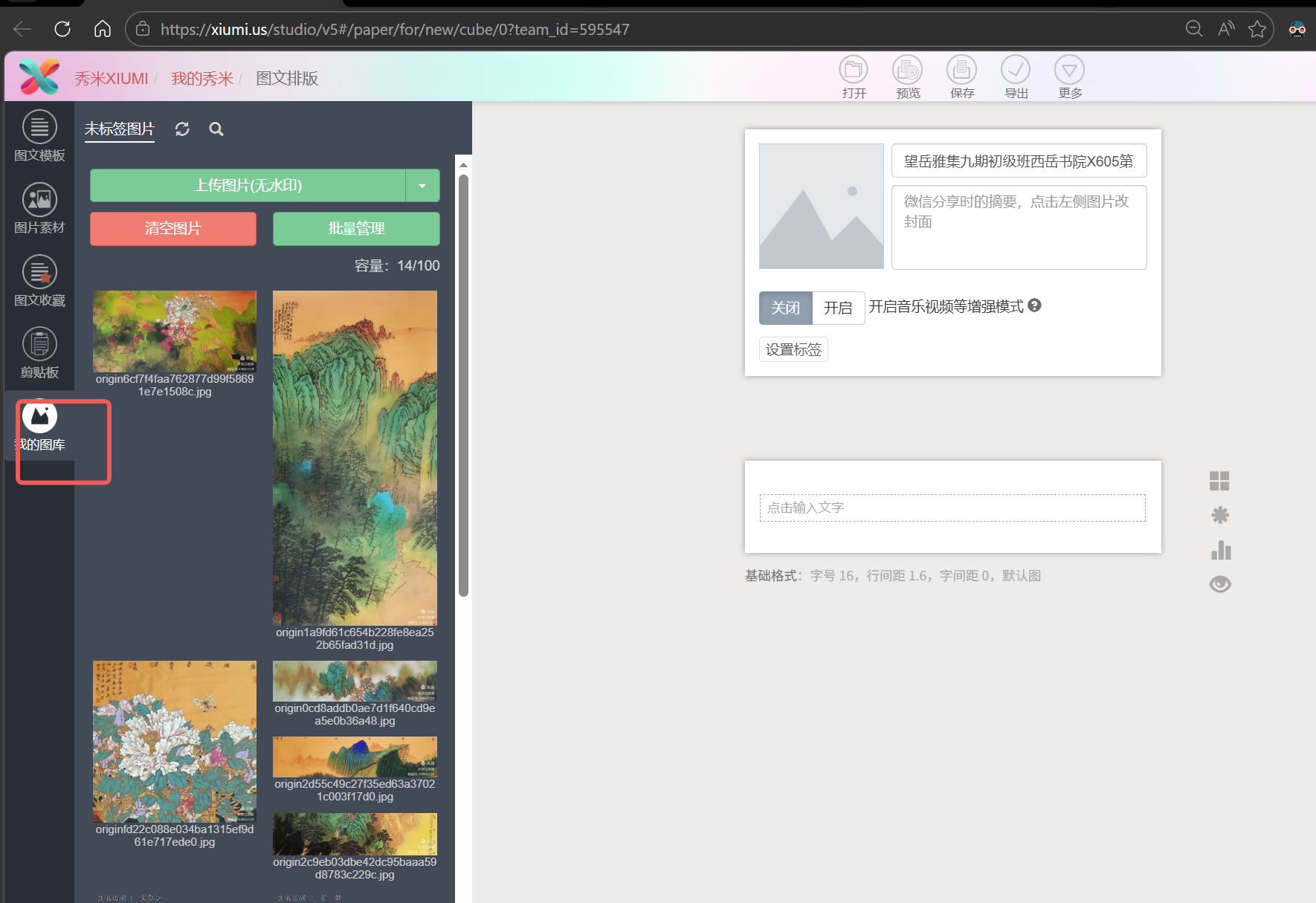
Task: Click 上传图片(无水印) button
Action: point(248,186)
